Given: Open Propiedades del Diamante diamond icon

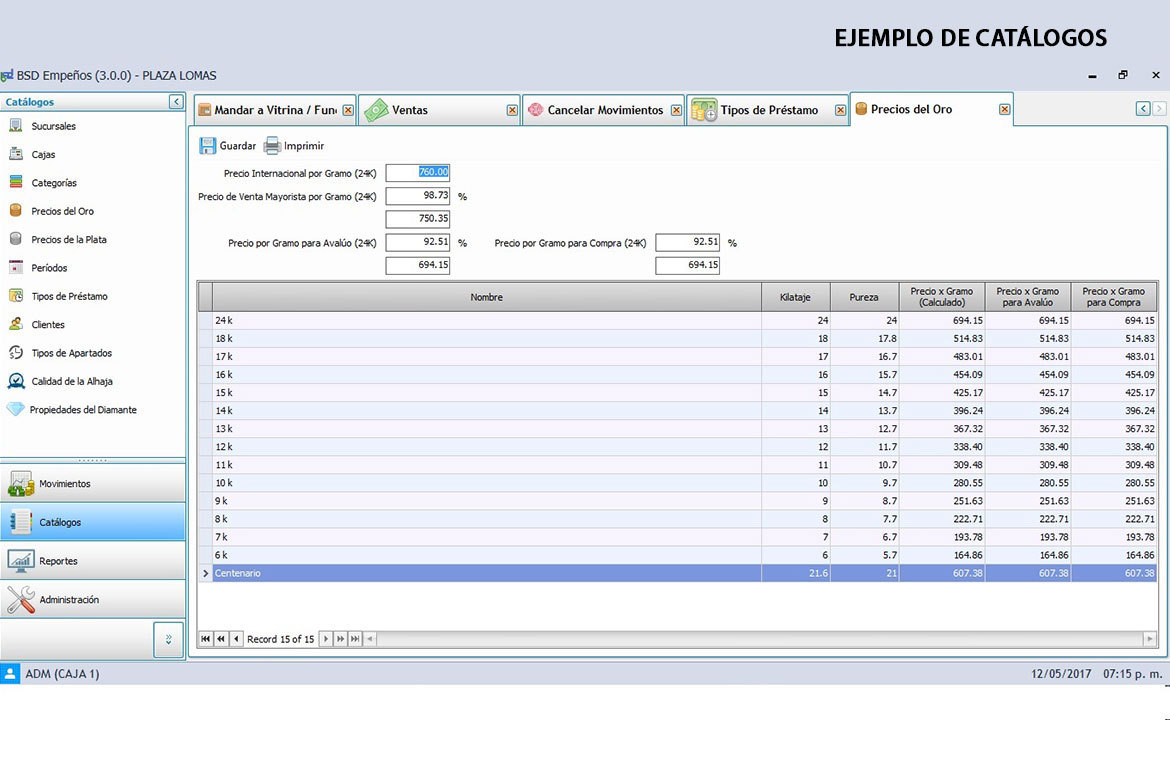Looking at the screenshot, I should click(x=16, y=409).
